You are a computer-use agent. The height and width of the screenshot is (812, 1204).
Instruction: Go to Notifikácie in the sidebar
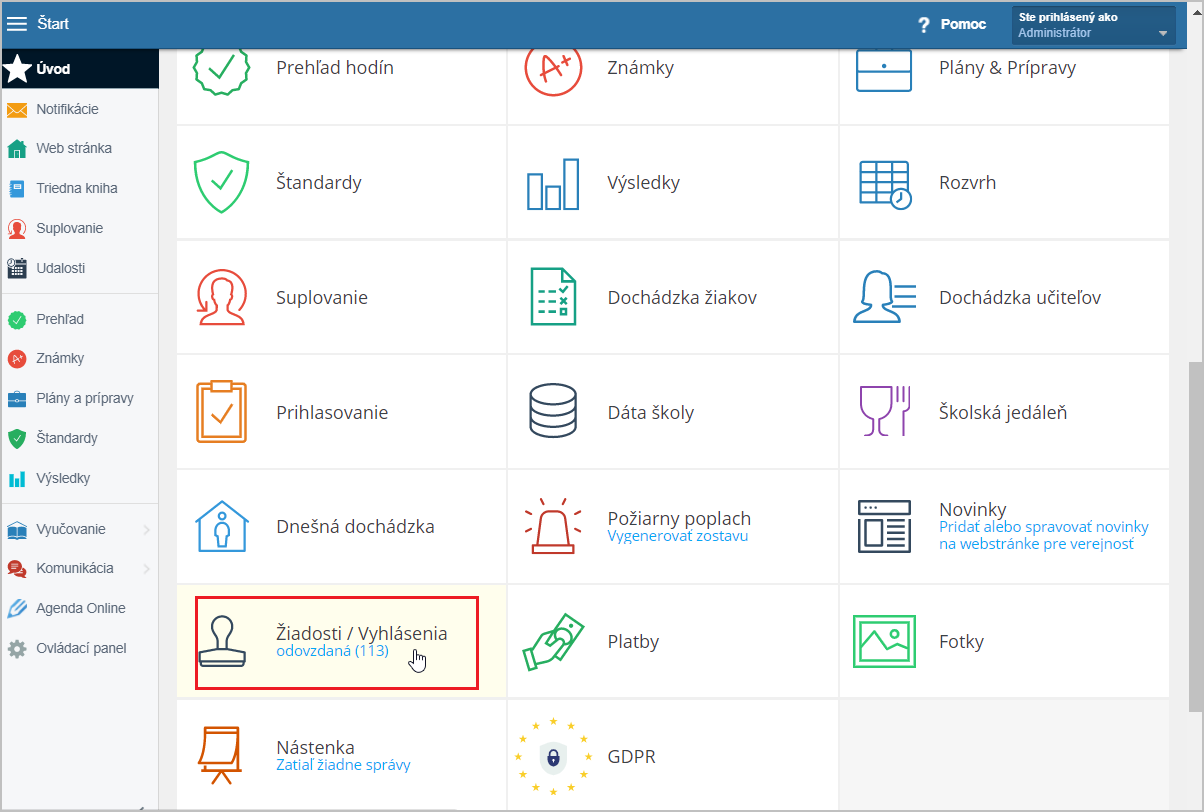67,109
